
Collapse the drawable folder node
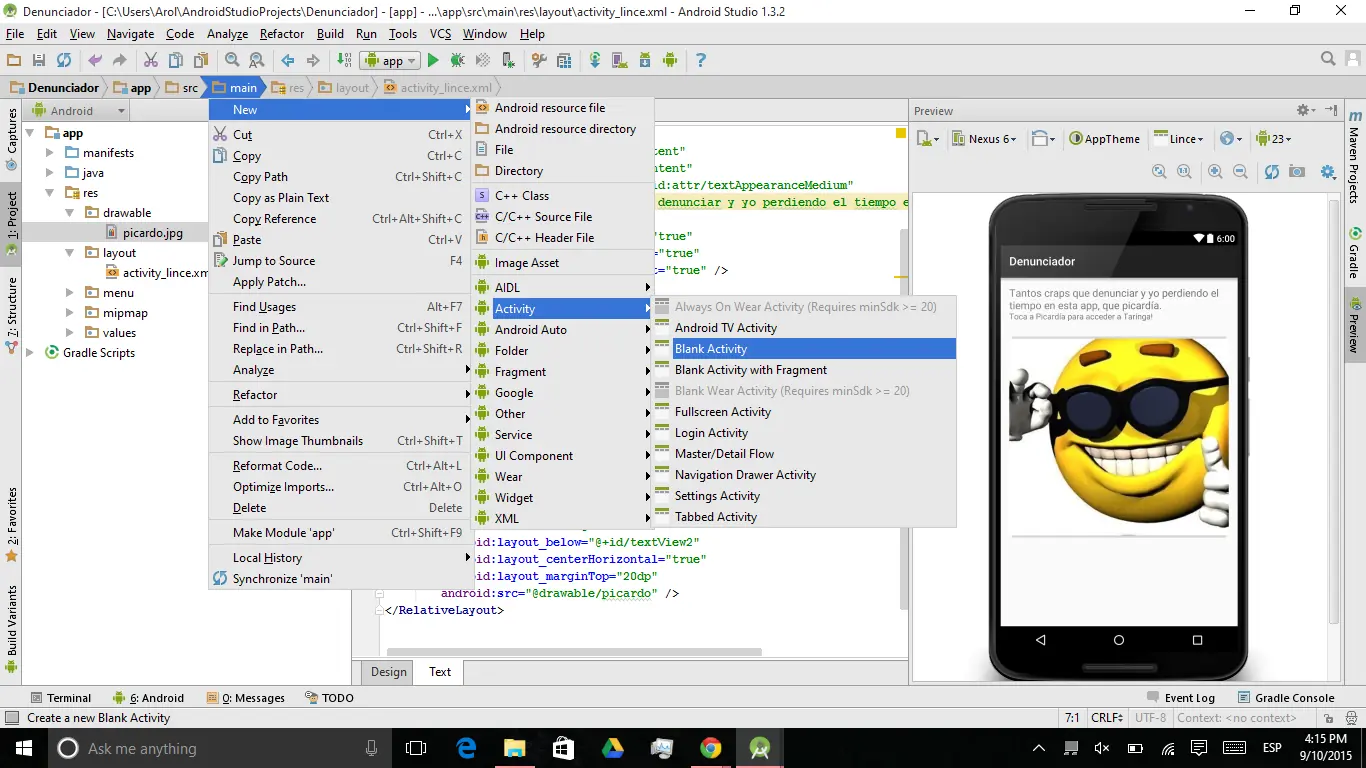point(70,213)
